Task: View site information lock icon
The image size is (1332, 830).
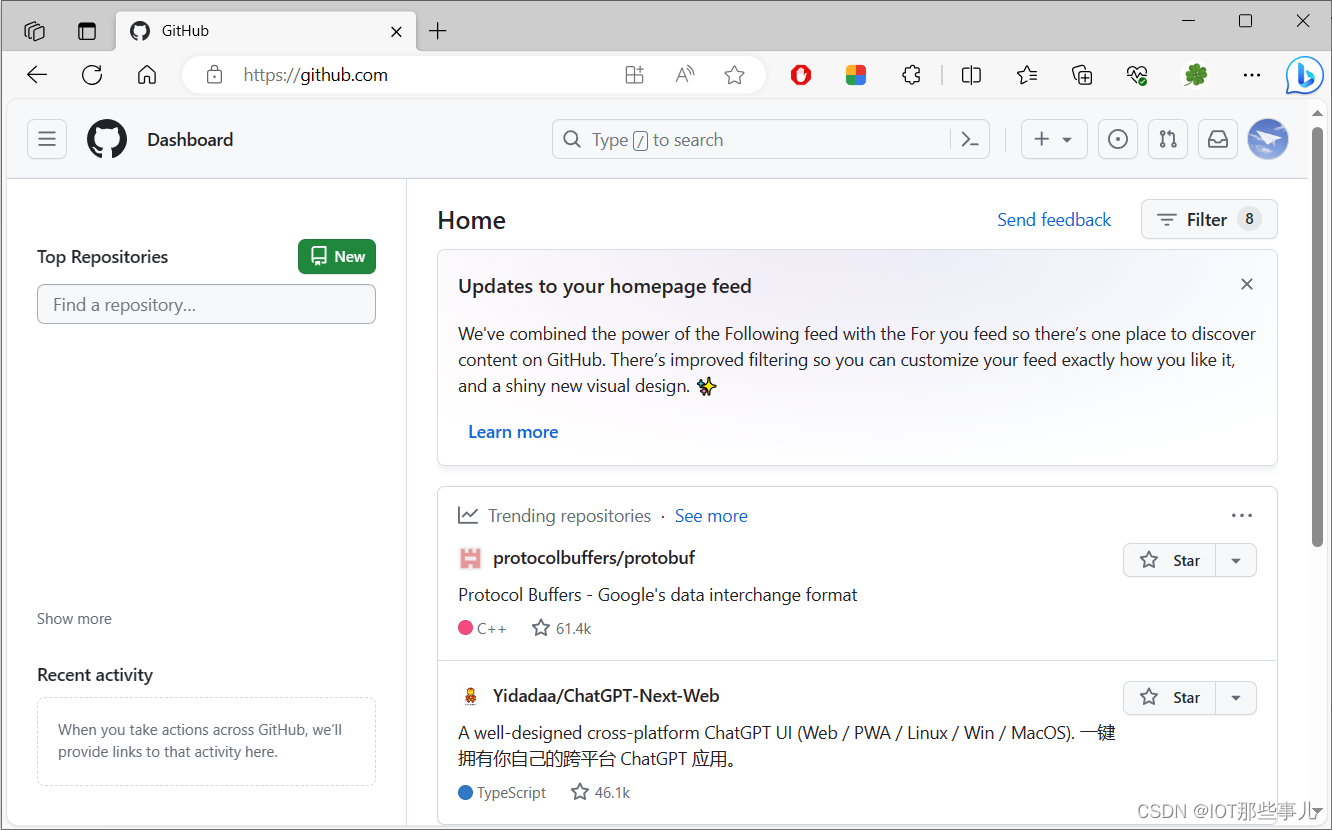Action: click(213, 75)
